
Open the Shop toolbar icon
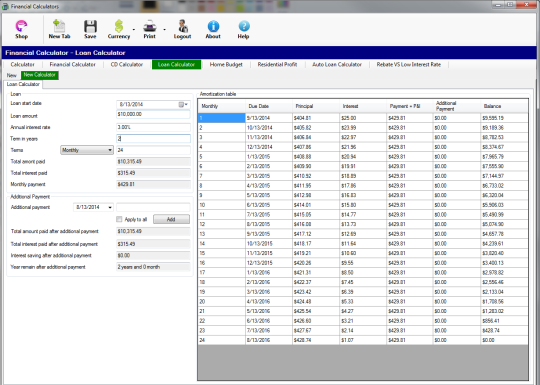(21, 29)
